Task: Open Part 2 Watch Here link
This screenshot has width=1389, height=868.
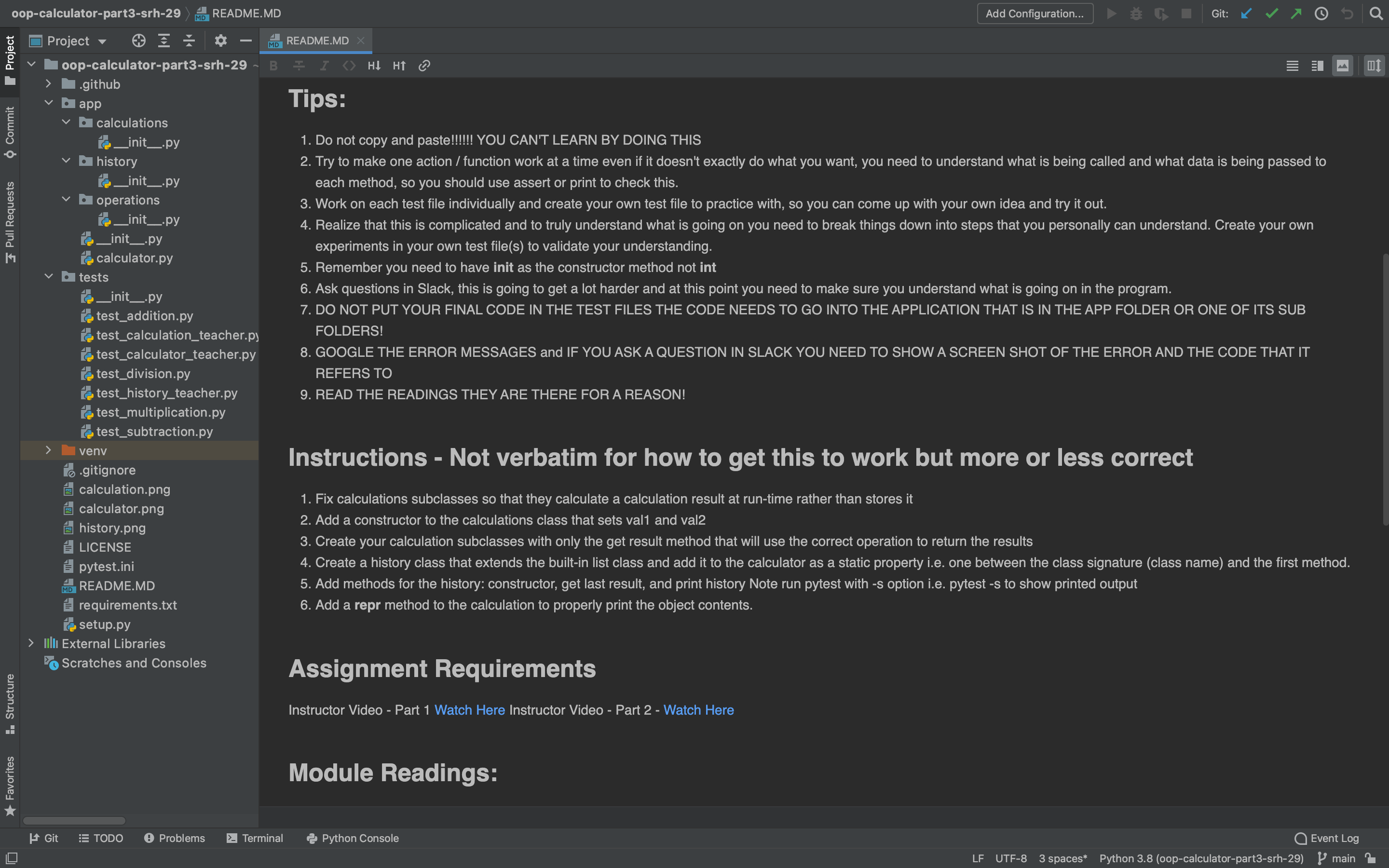Action: pyautogui.click(x=698, y=710)
